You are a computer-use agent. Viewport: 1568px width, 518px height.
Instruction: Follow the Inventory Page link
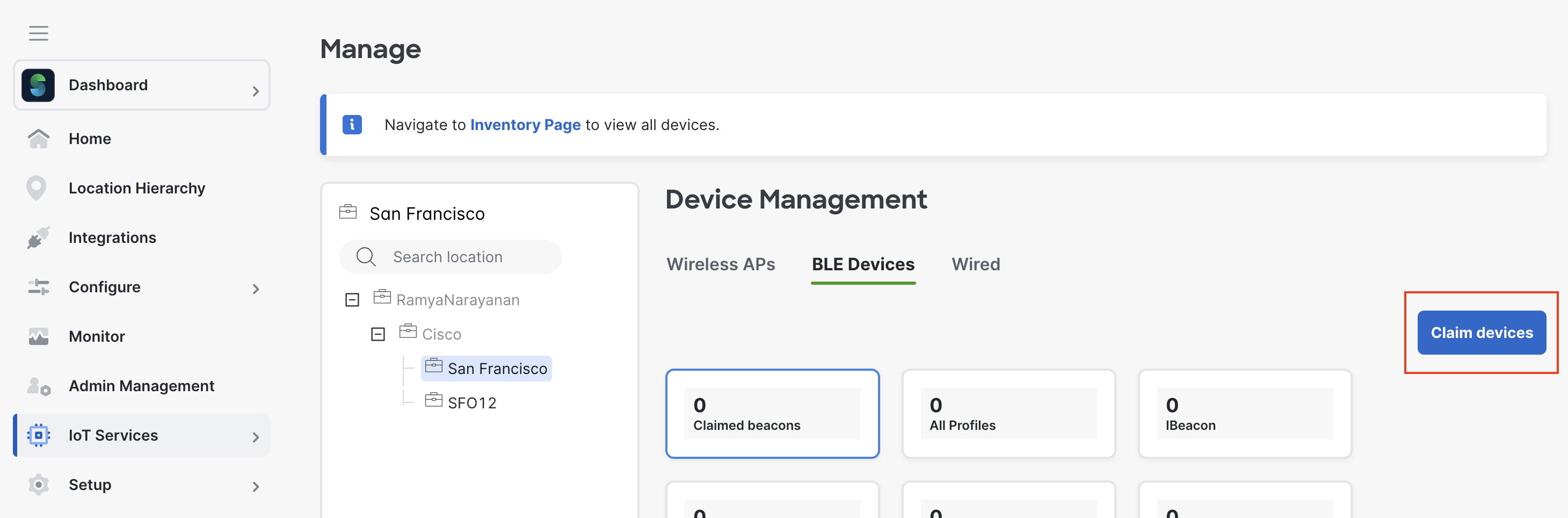[x=525, y=125]
